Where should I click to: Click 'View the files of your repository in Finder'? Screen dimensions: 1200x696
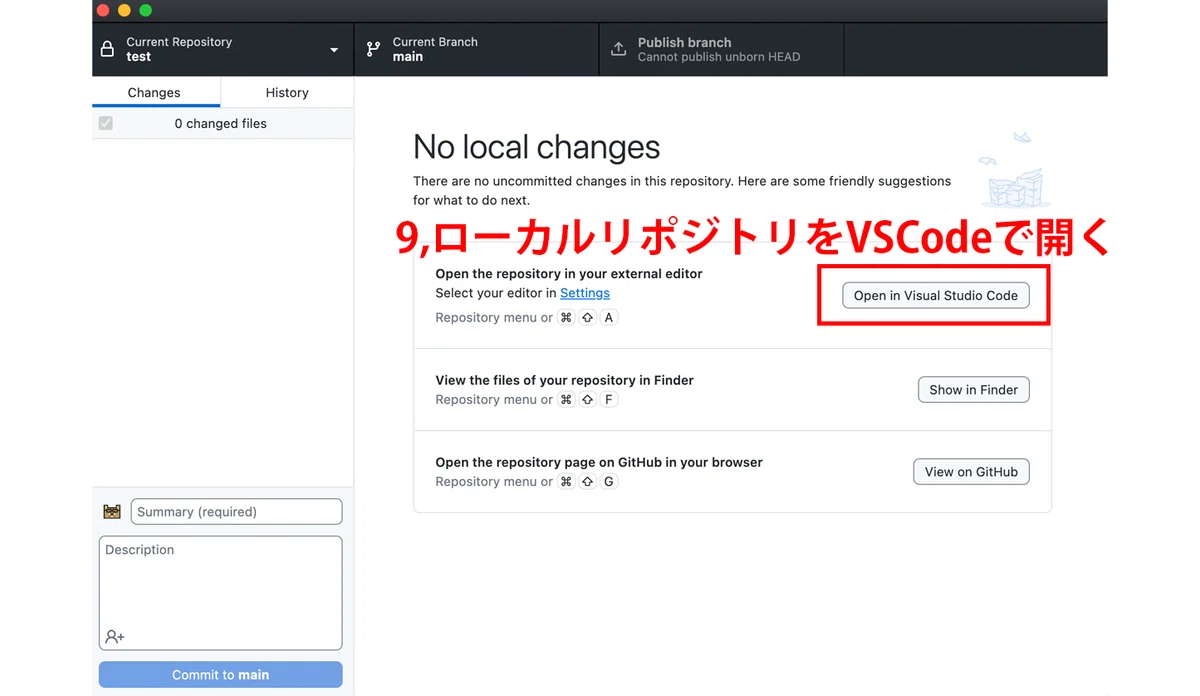point(564,380)
